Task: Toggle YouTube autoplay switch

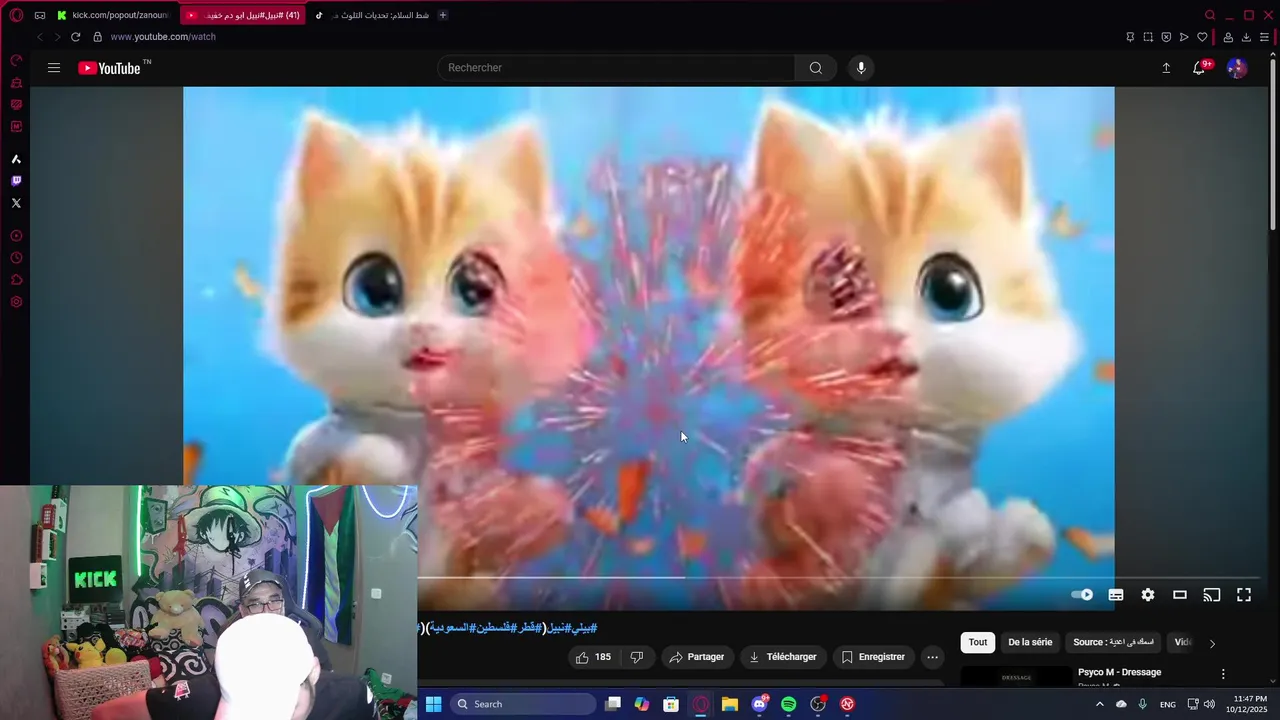Action: [x=1082, y=595]
